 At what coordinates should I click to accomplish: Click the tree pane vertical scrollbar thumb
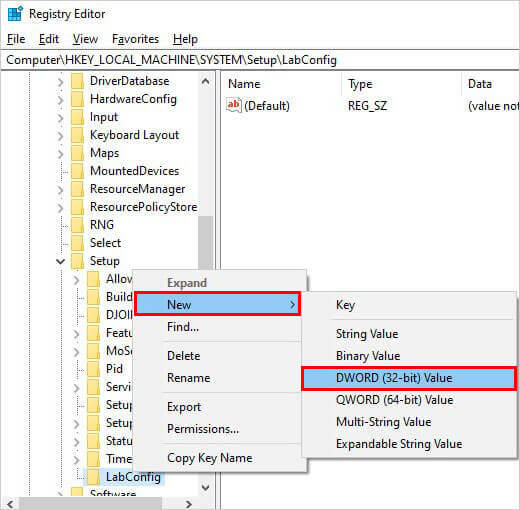pos(205,243)
